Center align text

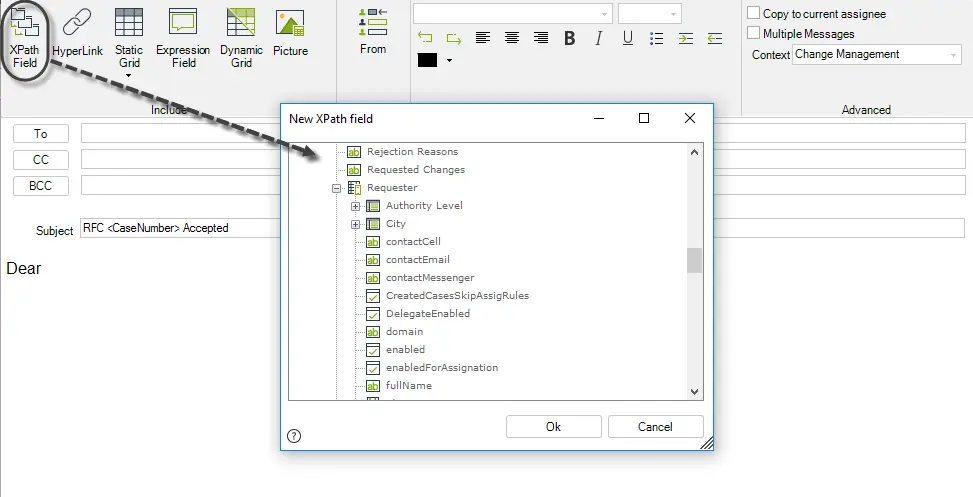[512, 38]
